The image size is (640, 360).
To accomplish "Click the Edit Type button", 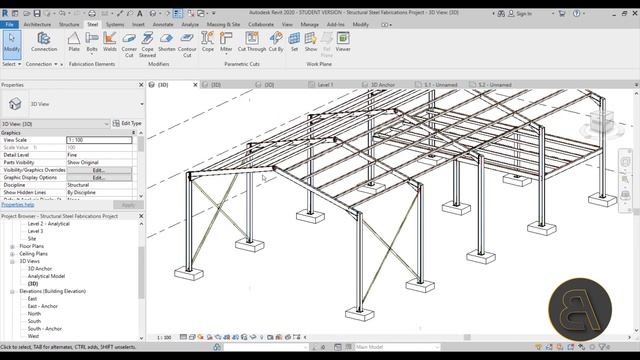I will coord(127,123).
